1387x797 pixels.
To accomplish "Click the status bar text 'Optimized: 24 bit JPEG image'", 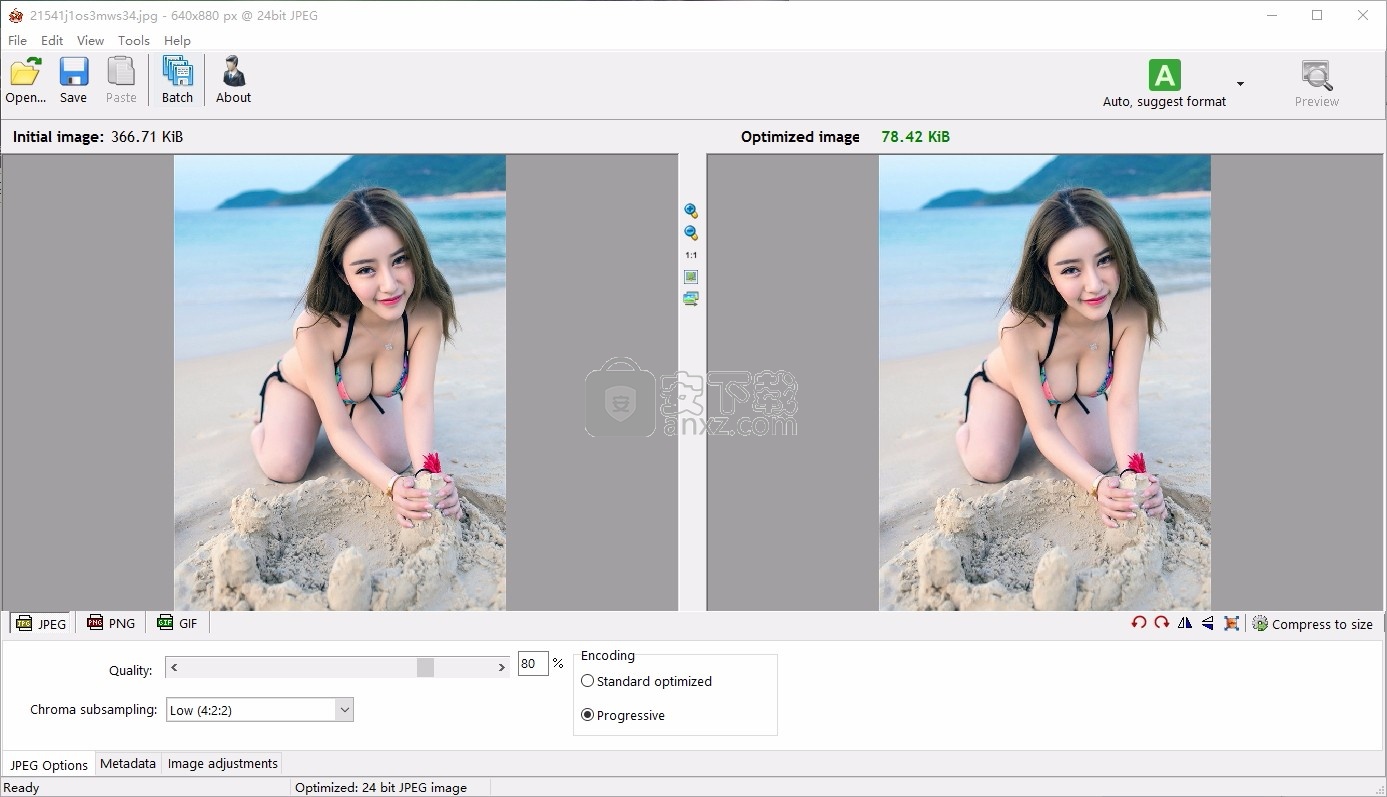I will click(x=381, y=788).
